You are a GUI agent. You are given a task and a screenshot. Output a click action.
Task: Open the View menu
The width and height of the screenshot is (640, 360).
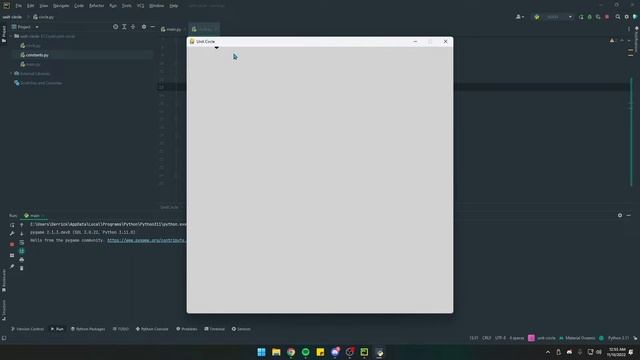(x=44, y=6)
